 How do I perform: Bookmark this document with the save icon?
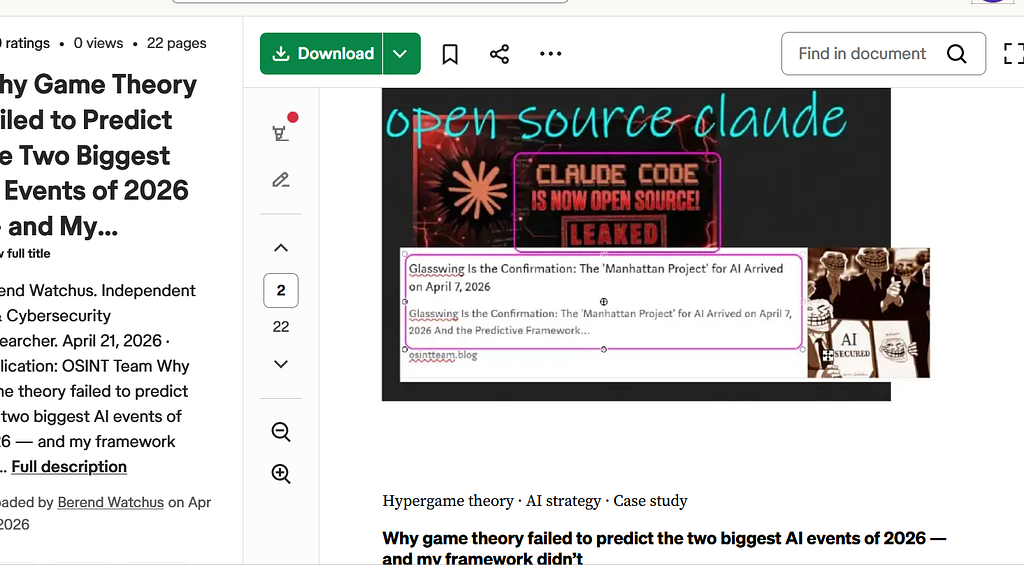450,54
